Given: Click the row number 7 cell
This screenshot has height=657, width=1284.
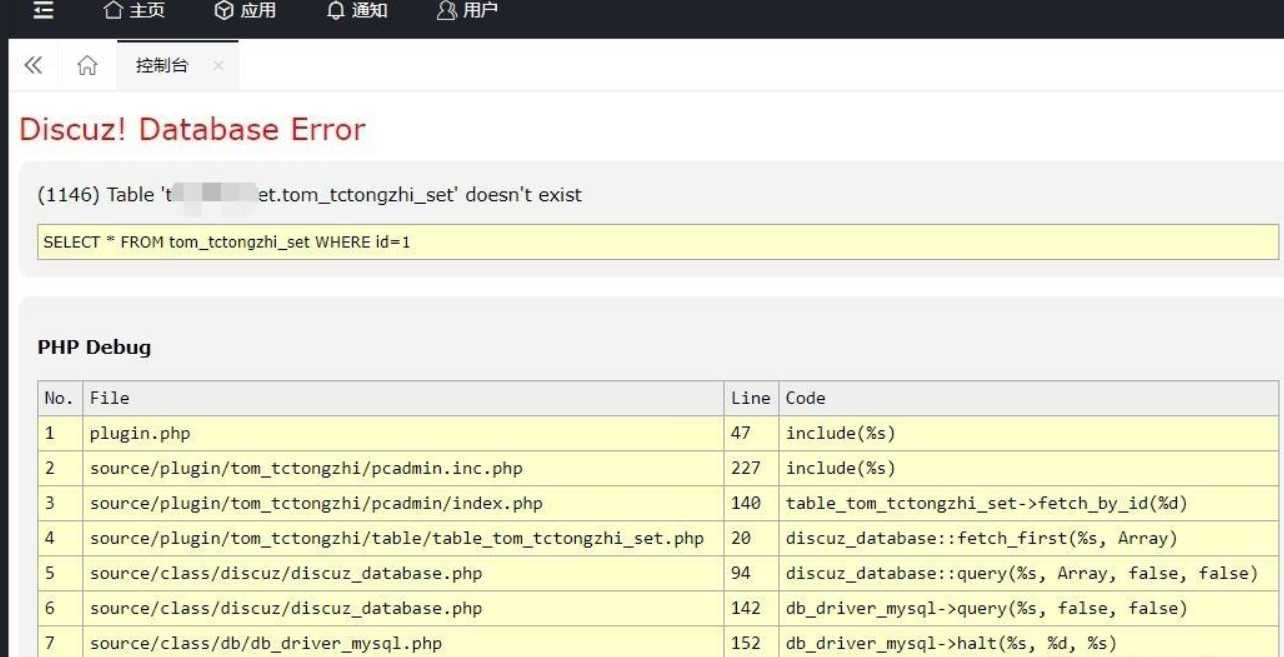Looking at the screenshot, I should point(60,642).
